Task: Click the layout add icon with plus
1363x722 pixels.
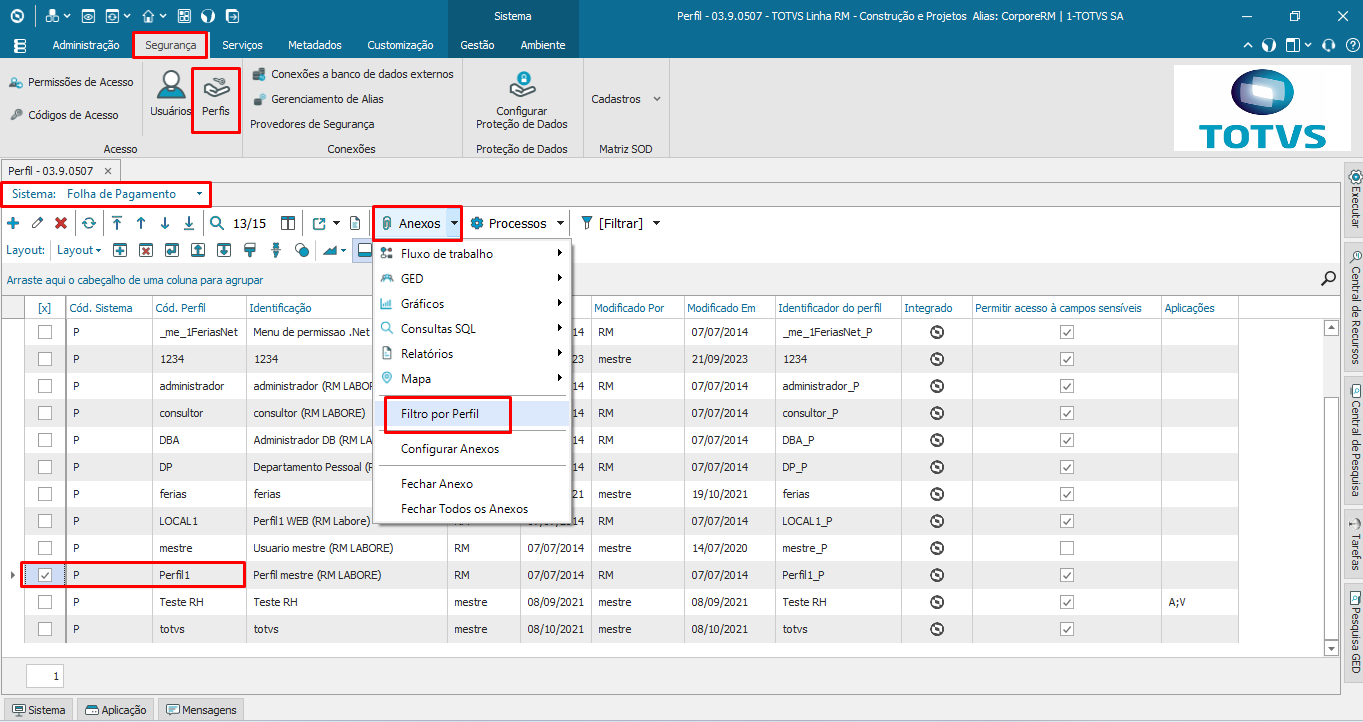Action: pyautogui.click(x=119, y=250)
